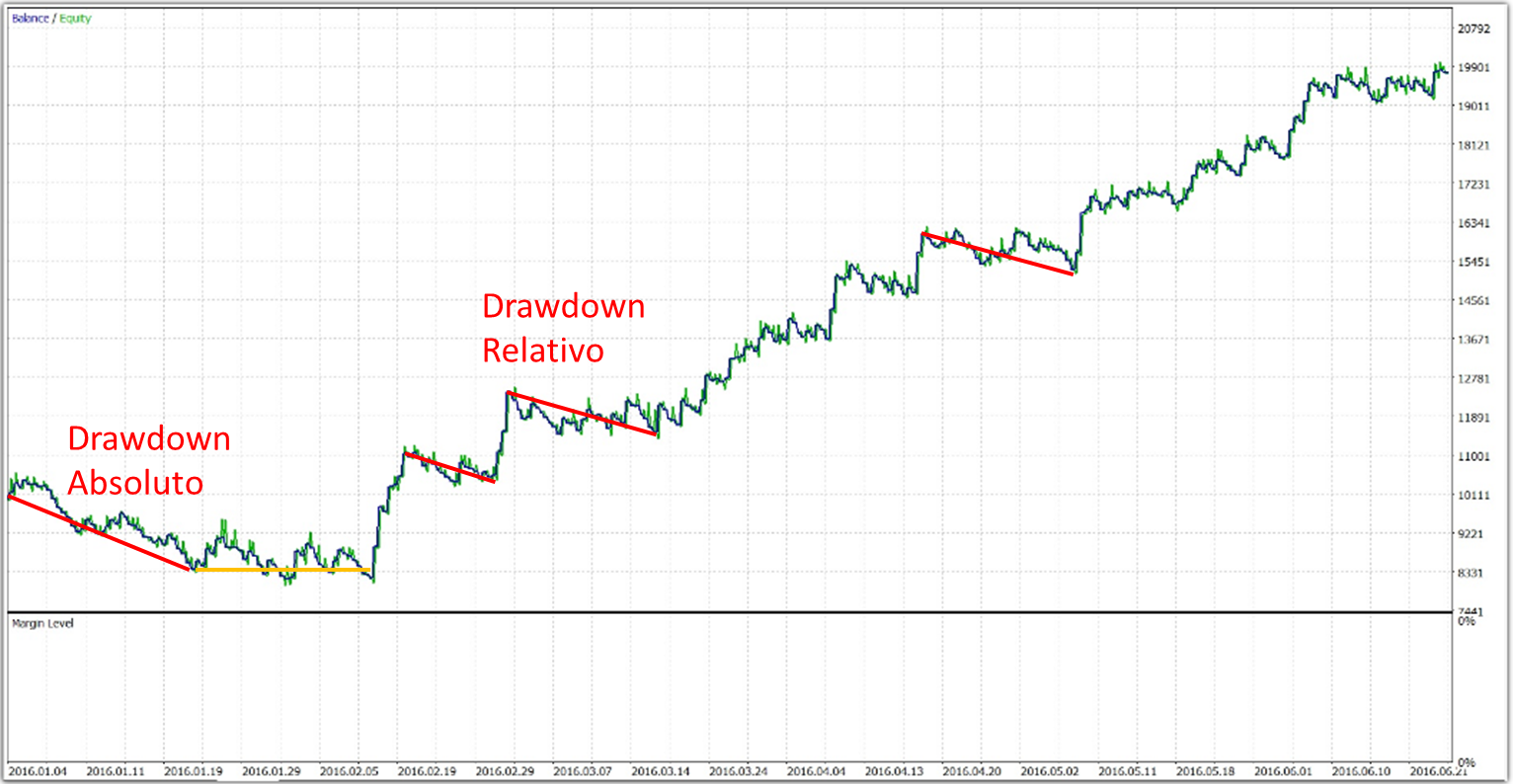Click the "Margin Level" panel label

[x=41, y=624]
